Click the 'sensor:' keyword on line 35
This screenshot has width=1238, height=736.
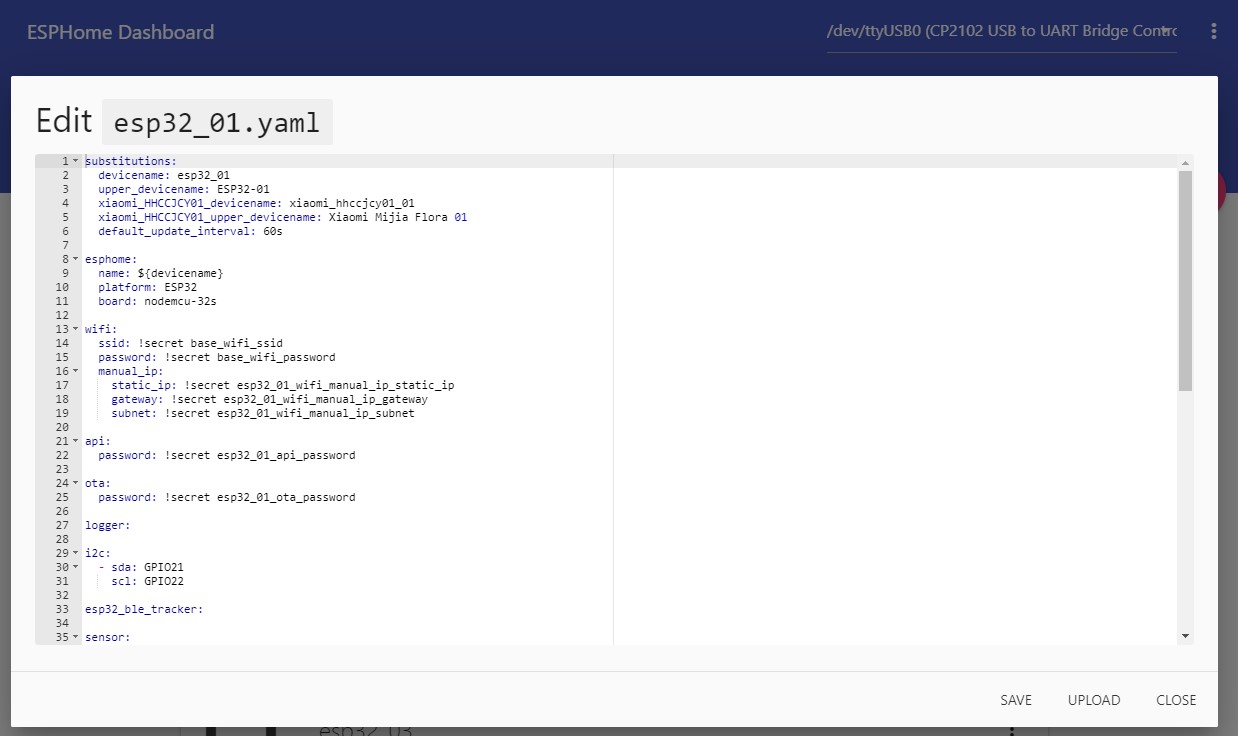[108, 637]
